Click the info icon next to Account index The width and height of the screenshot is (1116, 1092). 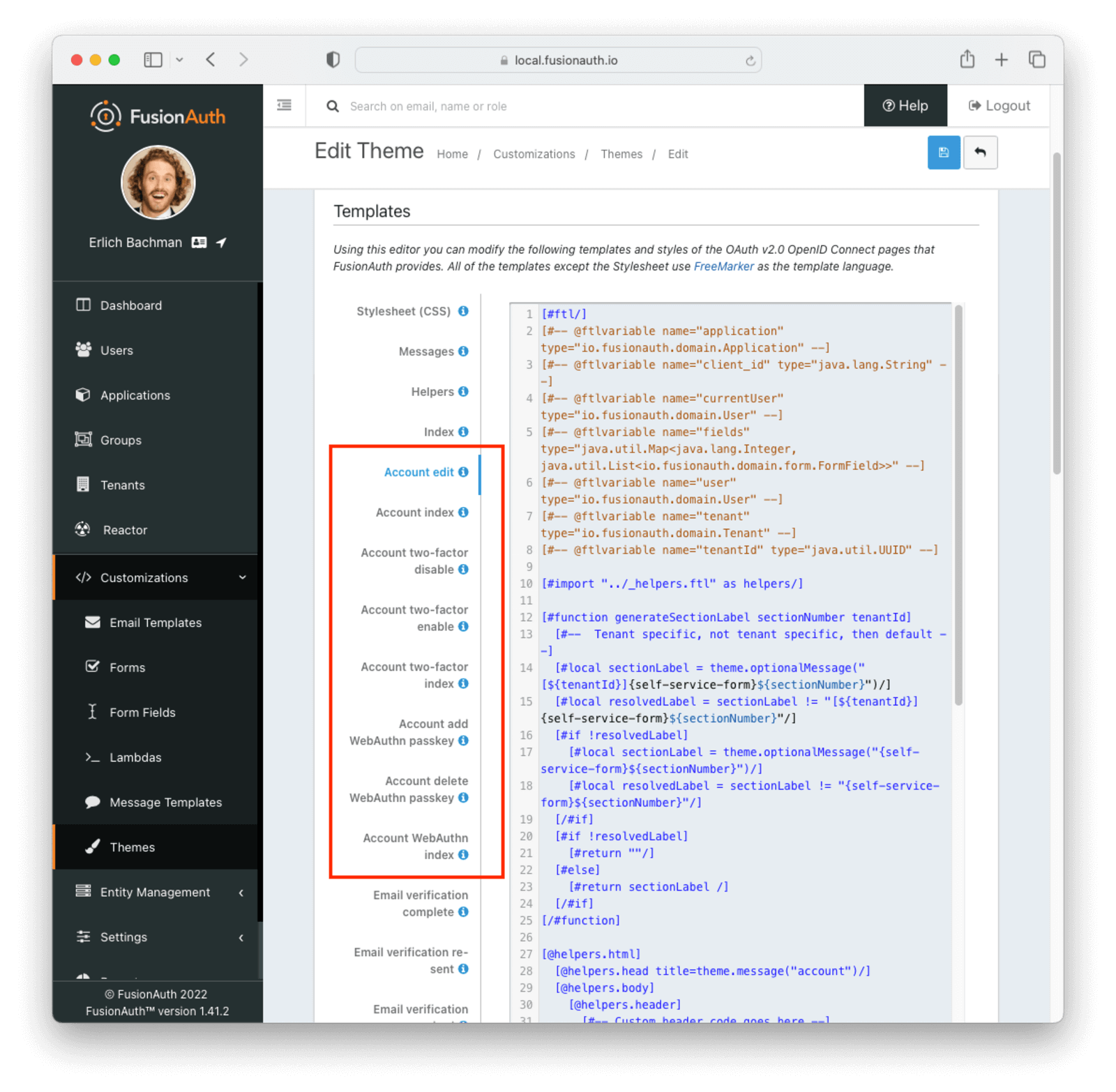pyautogui.click(x=463, y=513)
